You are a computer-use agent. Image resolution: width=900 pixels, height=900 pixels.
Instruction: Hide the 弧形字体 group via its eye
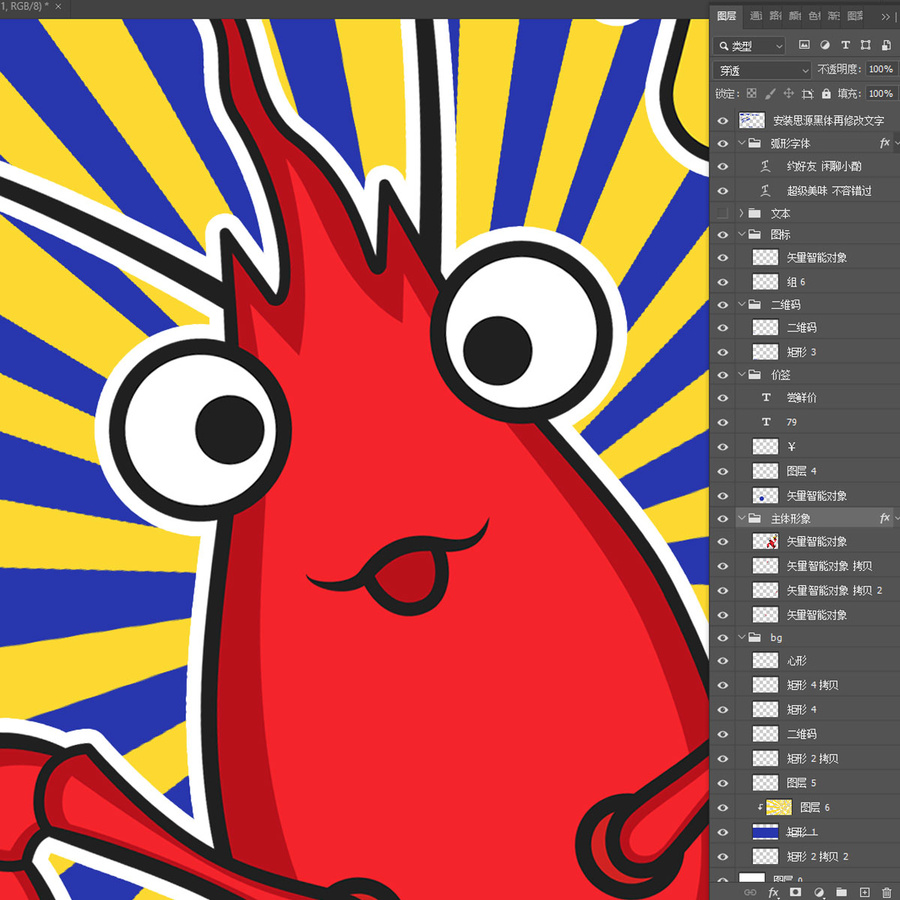pos(723,143)
